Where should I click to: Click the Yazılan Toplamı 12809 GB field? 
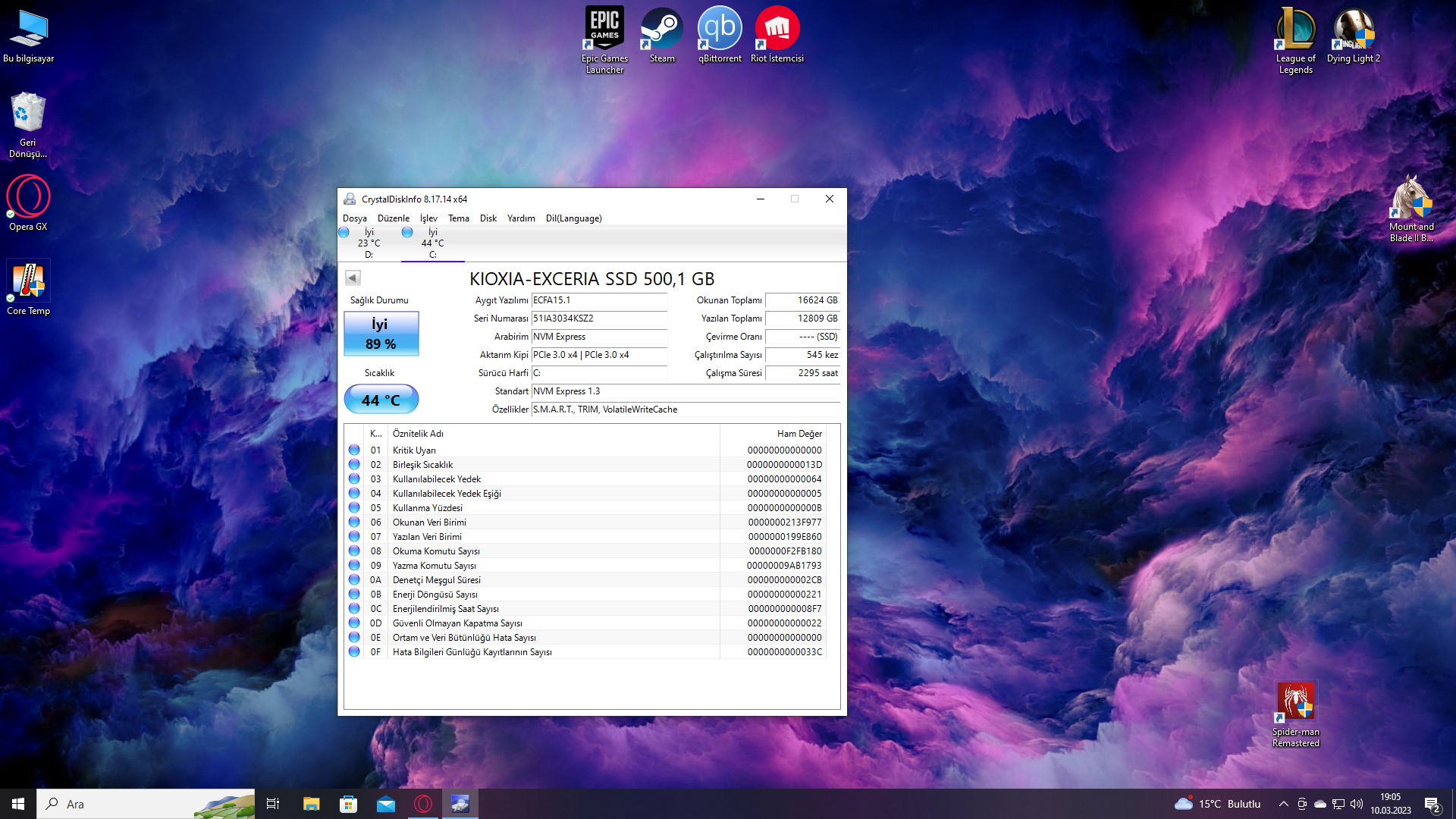point(802,318)
